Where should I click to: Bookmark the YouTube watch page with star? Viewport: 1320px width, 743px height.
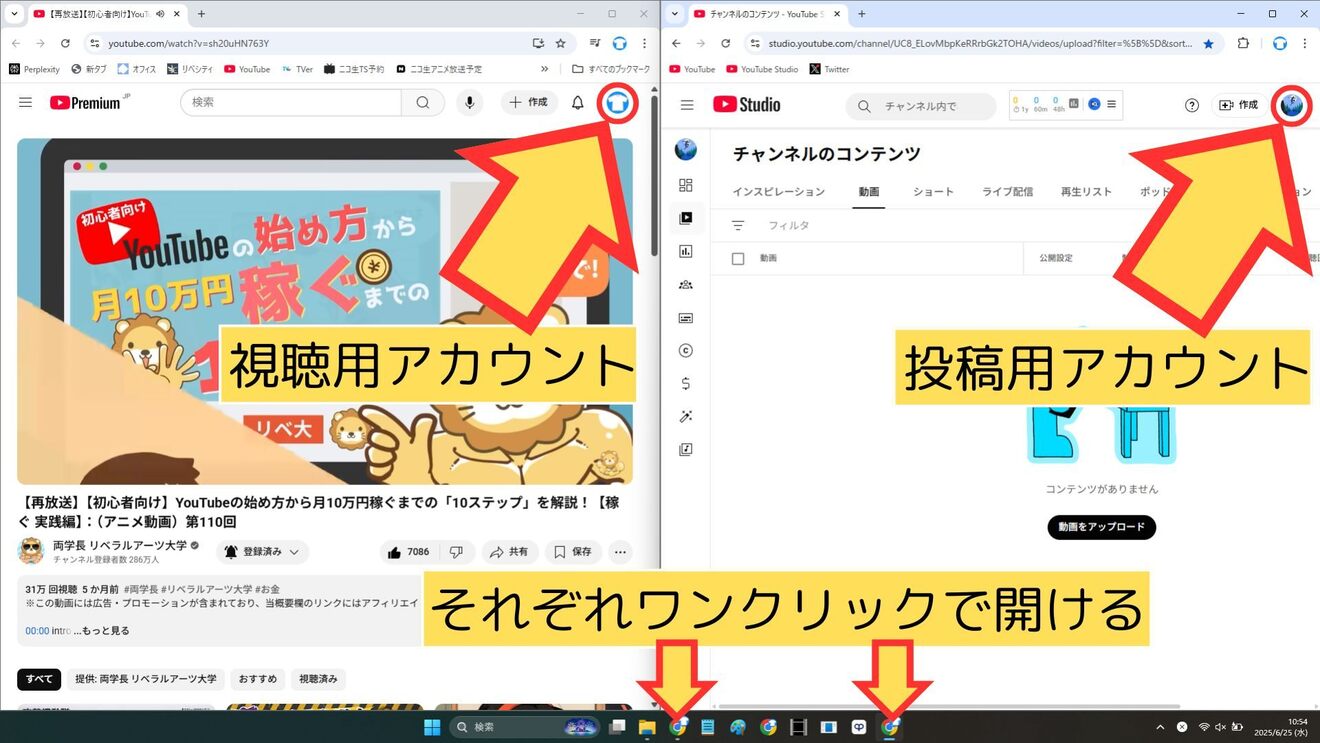(x=560, y=43)
